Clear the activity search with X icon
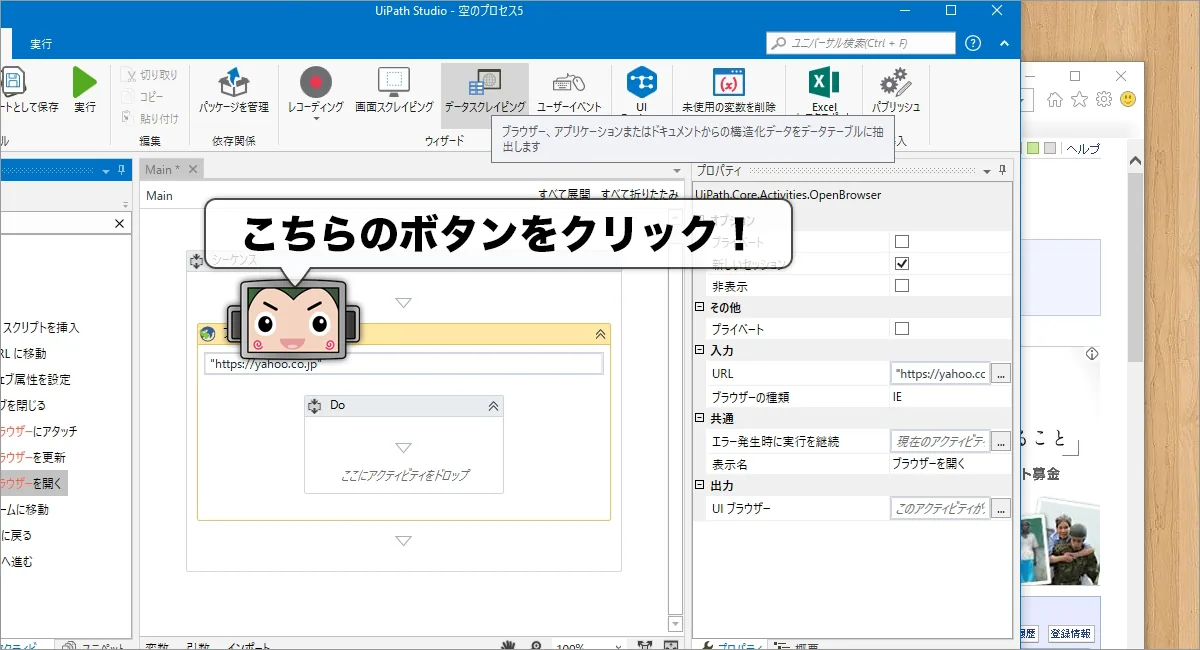This screenshot has height=650, width=1200. pos(119,224)
